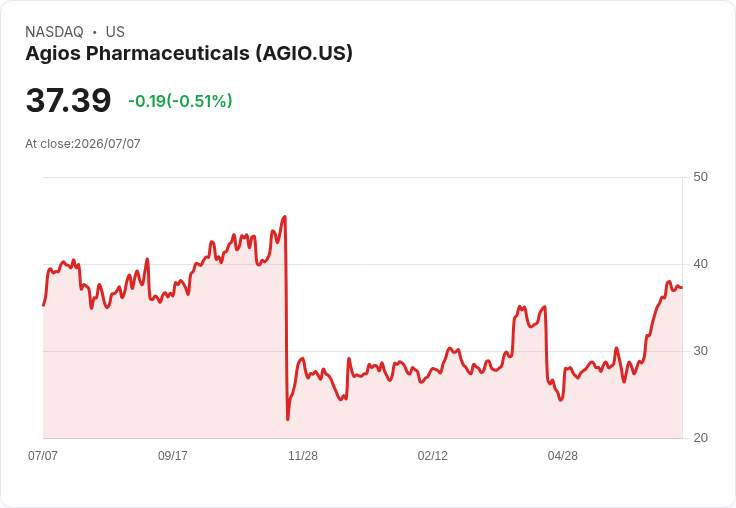Viewport: 736px width, 508px height.
Task: Click the 07/07 date axis label
Action: pos(43,455)
